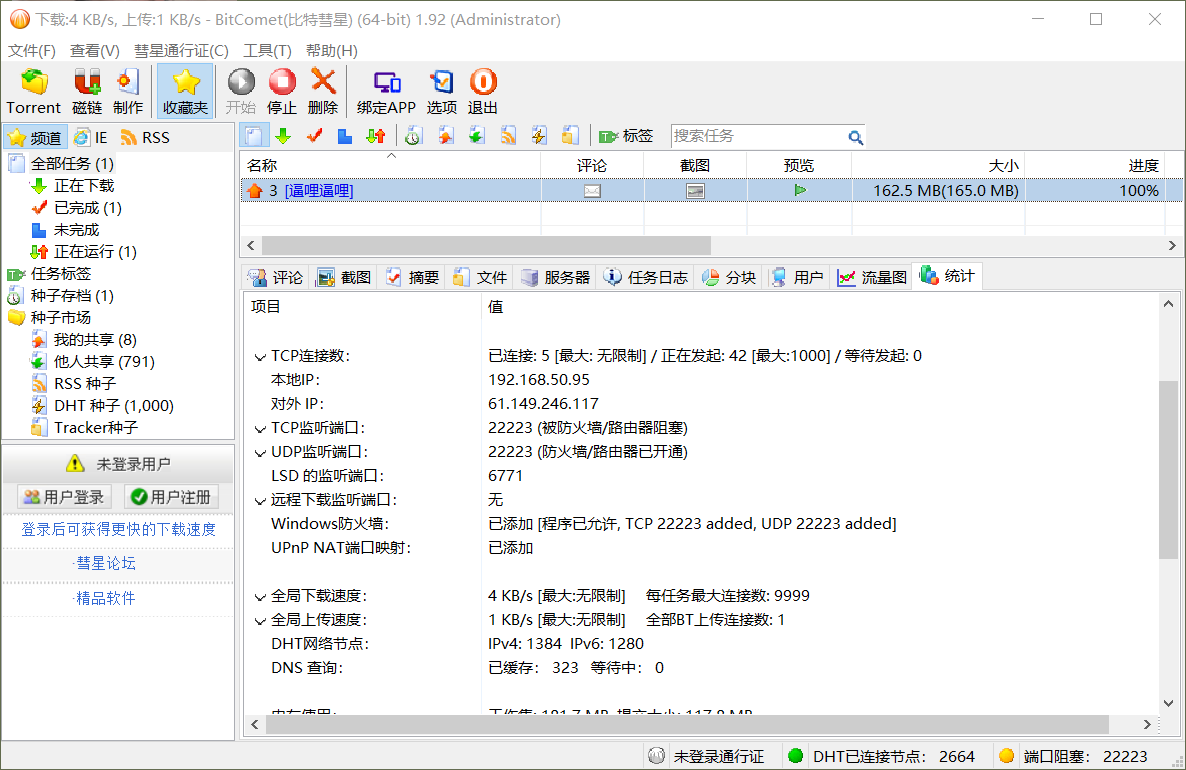The image size is (1186, 770).
Task: Collapse the 全局上传速度 row
Action: pos(260,621)
